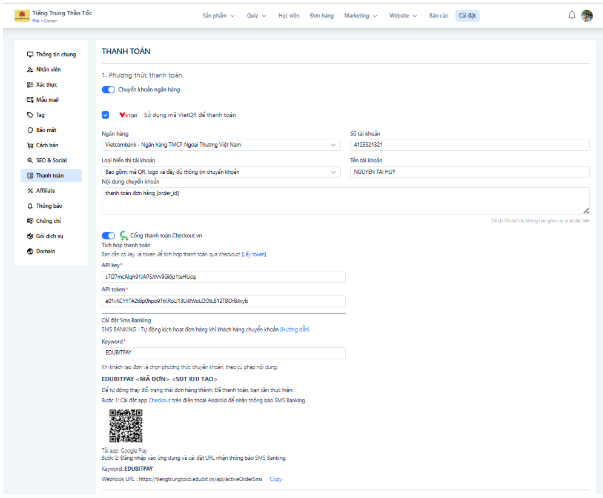Click the API key input field

[223, 275]
